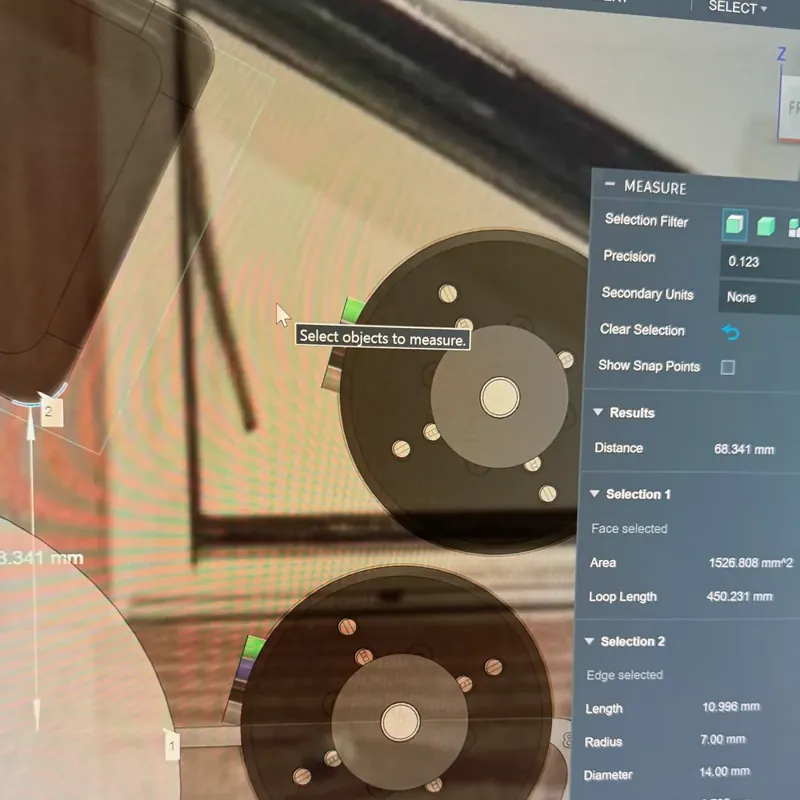This screenshot has height=800, width=800.
Task: Choose the first Selection Filter cube icon
Action: (x=735, y=224)
